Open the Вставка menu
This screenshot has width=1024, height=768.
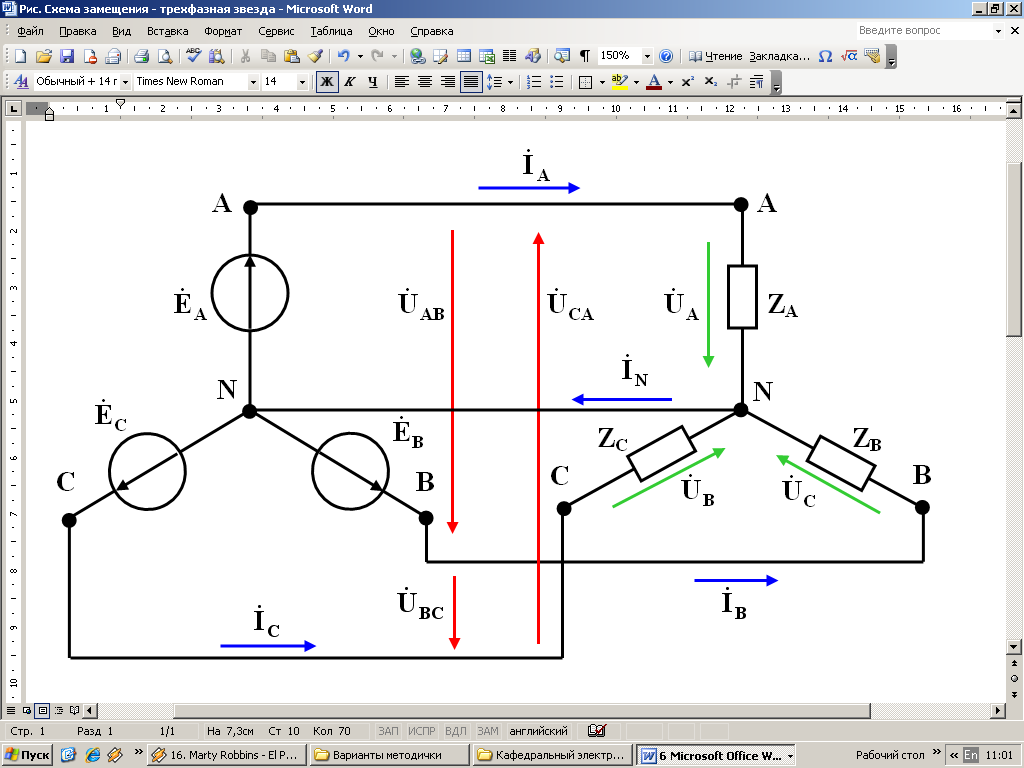click(x=167, y=31)
